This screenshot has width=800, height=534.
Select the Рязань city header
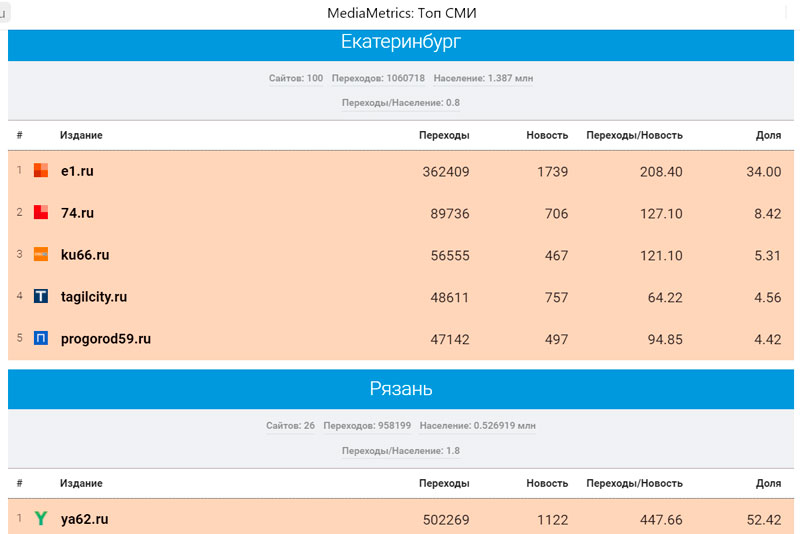click(400, 389)
